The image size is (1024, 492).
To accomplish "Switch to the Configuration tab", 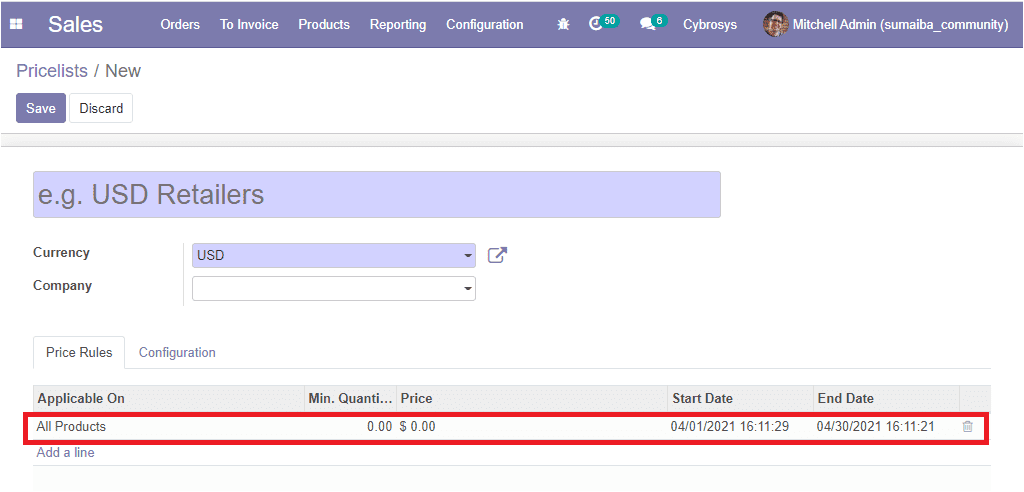I will click(177, 353).
